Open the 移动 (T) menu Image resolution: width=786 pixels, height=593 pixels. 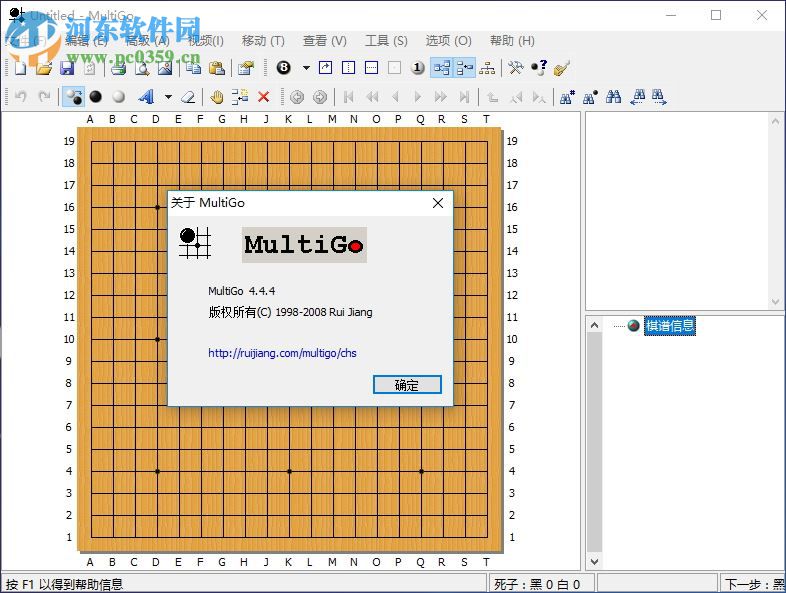click(263, 41)
